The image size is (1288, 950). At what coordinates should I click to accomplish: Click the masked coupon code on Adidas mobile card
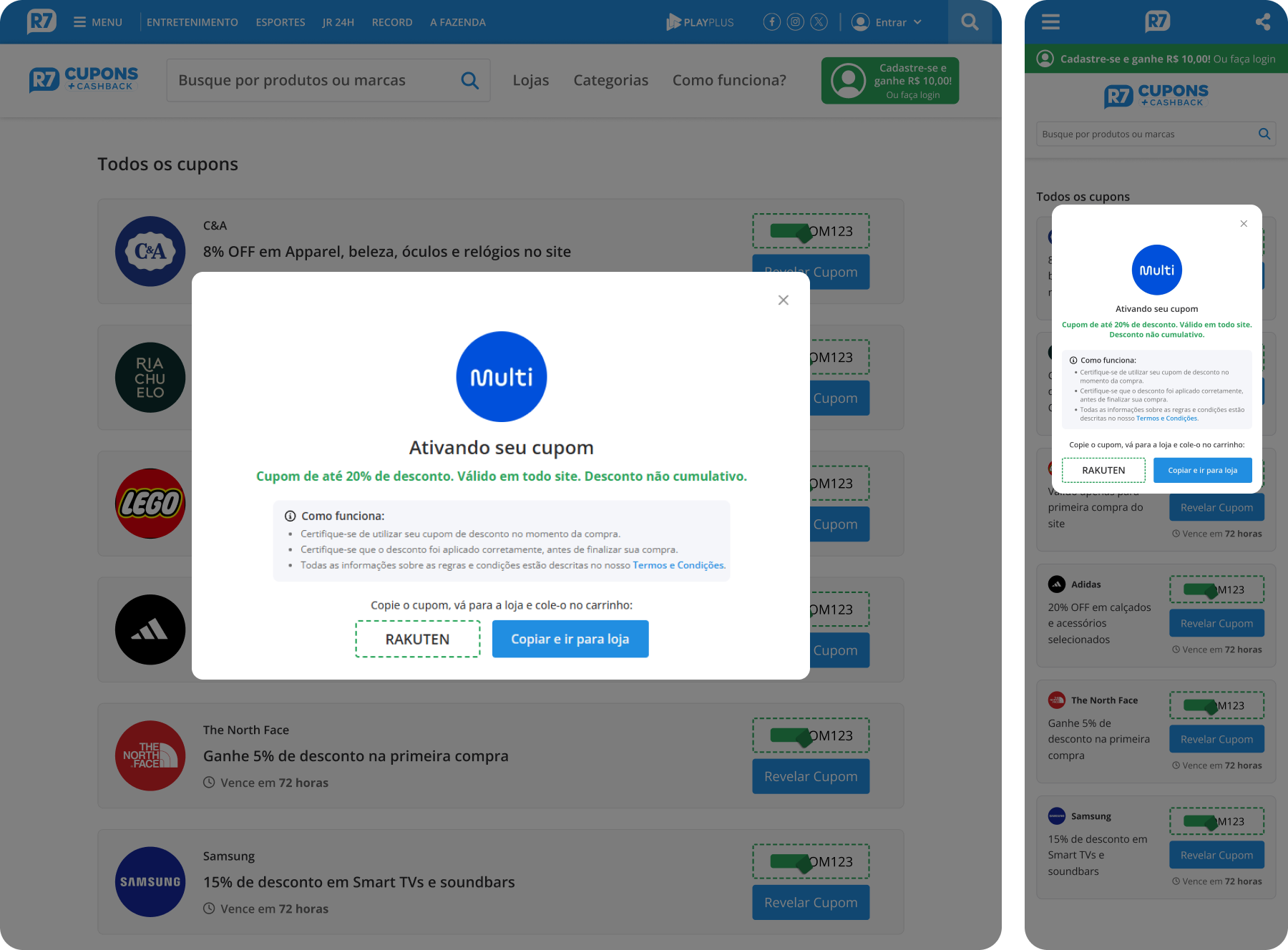(1217, 589)
